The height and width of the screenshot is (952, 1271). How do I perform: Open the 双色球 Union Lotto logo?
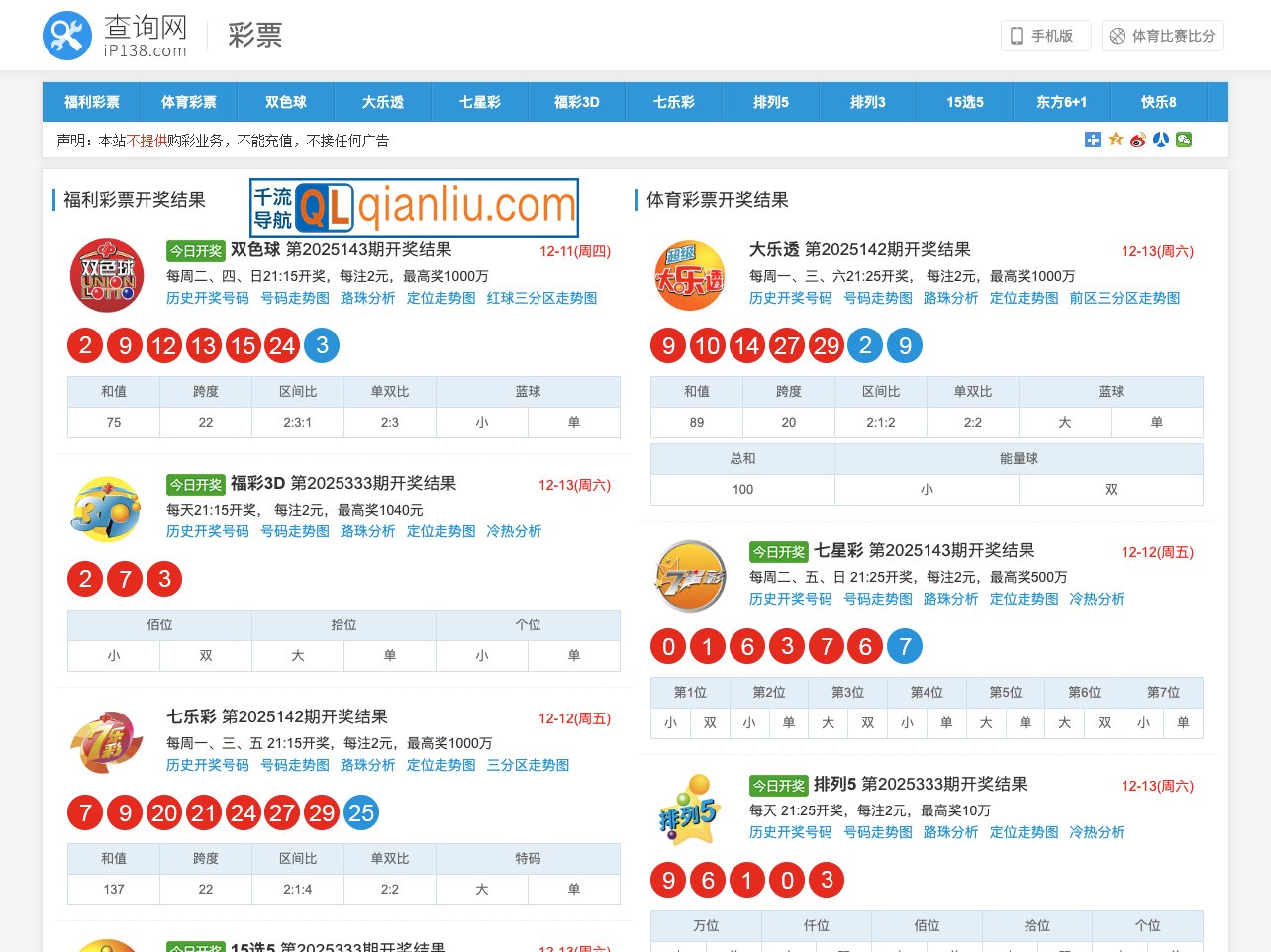coord(106,275)
